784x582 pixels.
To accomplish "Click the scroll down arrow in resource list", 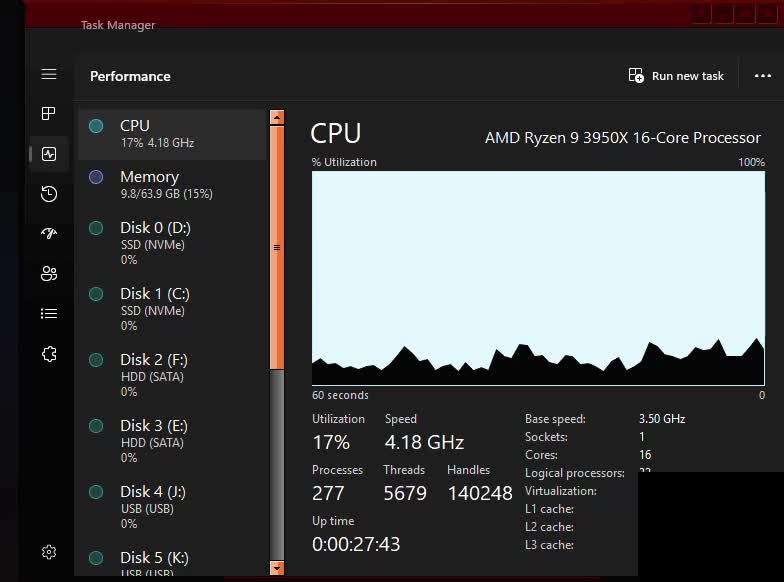I will click(277, 568).
